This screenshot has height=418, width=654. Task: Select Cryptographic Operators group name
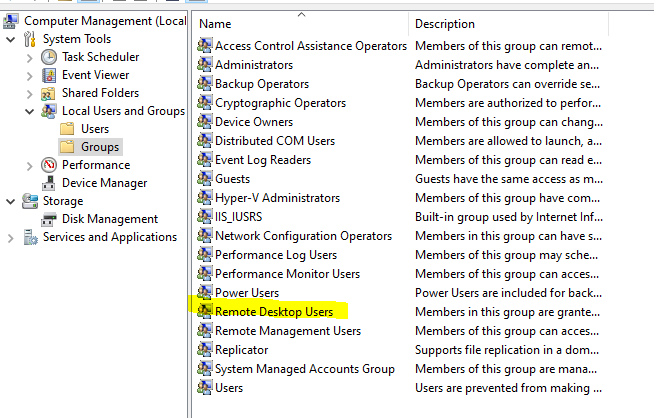[x=280, y=103]
